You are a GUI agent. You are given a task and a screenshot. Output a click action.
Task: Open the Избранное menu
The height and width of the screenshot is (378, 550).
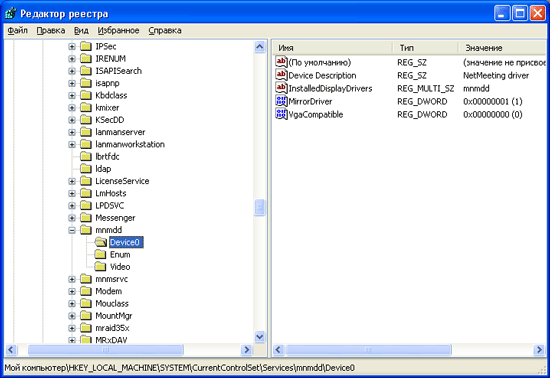[118, 31]
